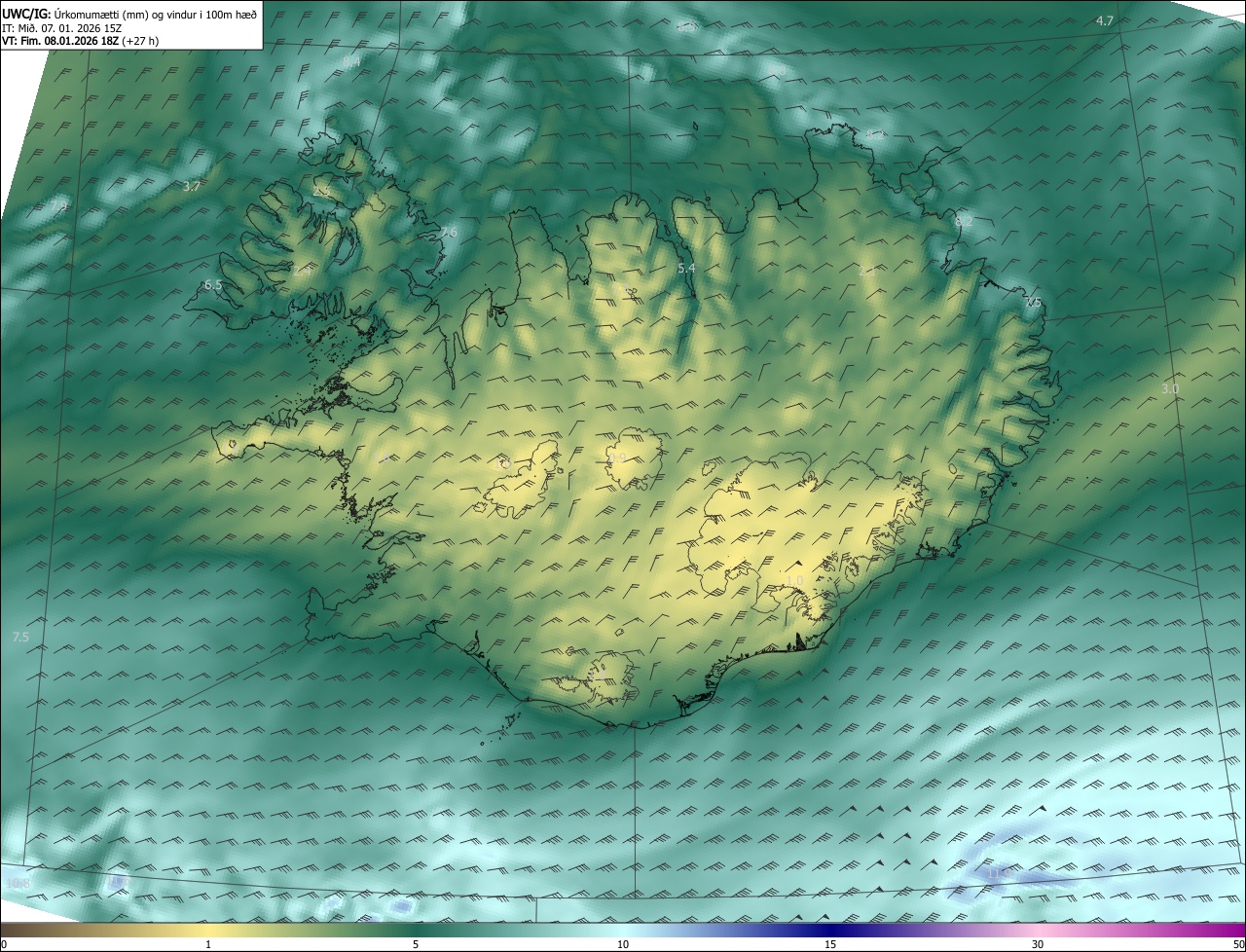This screenshot has height=952, width=1246.
Task: Click the 3.0 value label off the east coast
Action: point(1170,388)
